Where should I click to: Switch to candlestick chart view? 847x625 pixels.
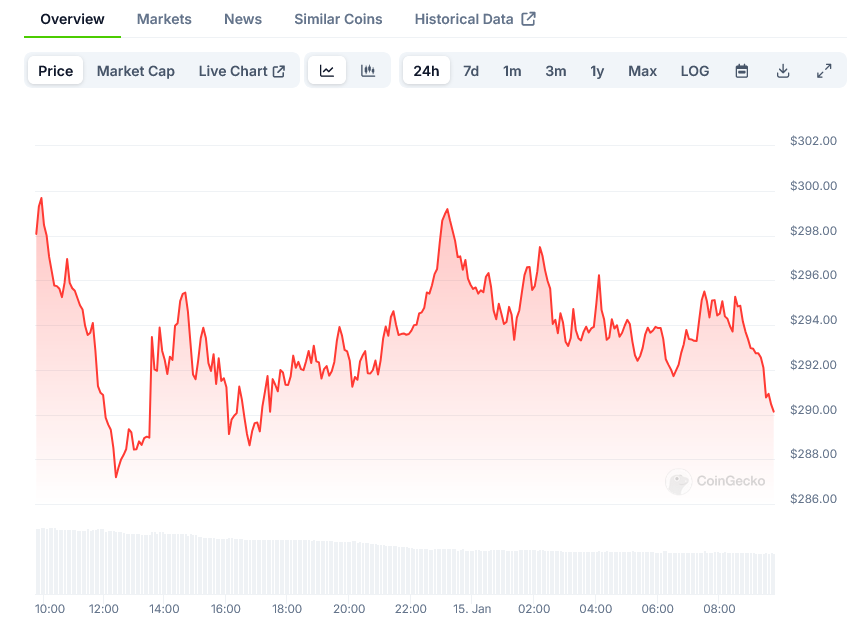tap(368, 71)
